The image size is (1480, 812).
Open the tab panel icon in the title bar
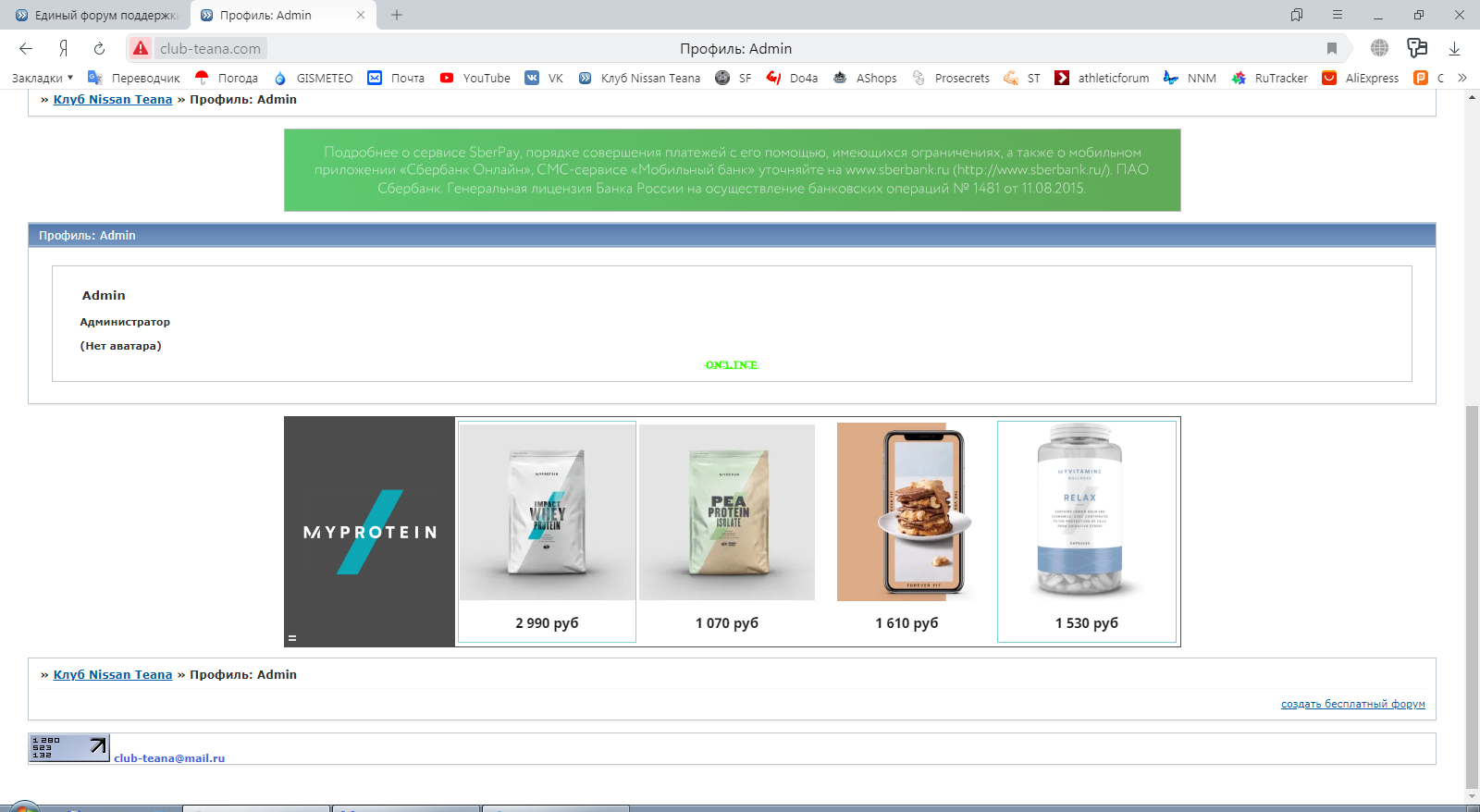1297,15
